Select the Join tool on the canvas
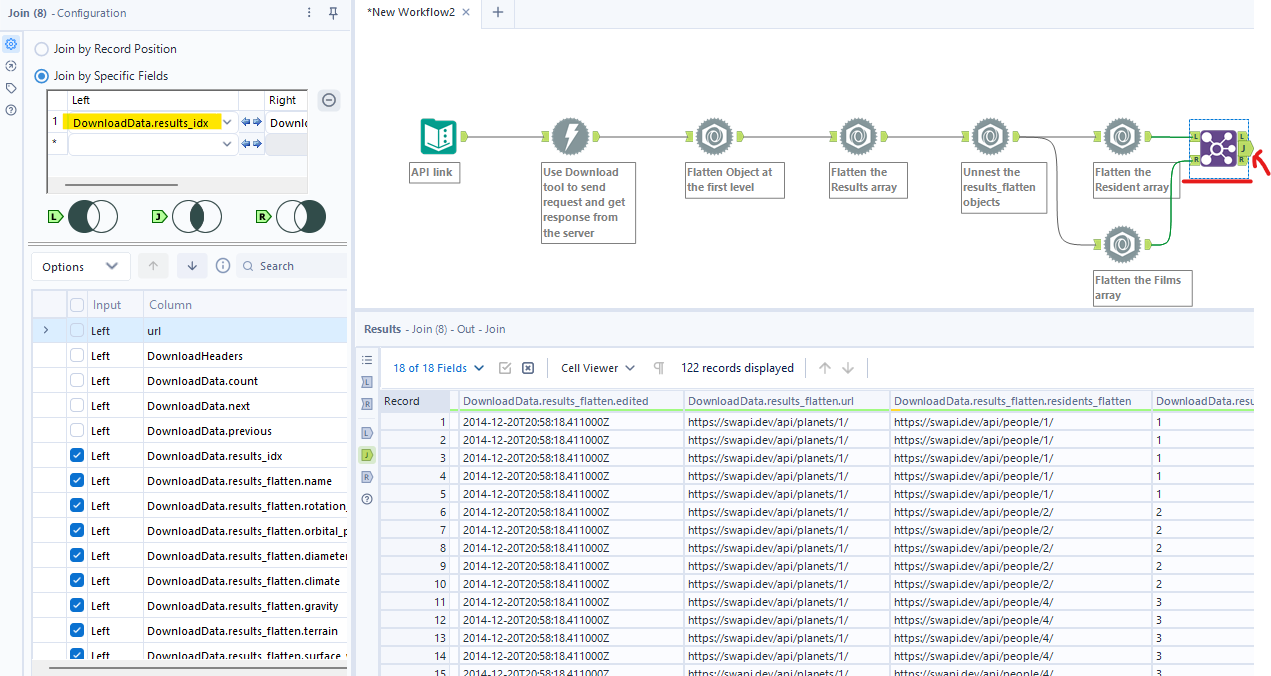The height and width of the screenshot is (676, 1271). 1217,148
